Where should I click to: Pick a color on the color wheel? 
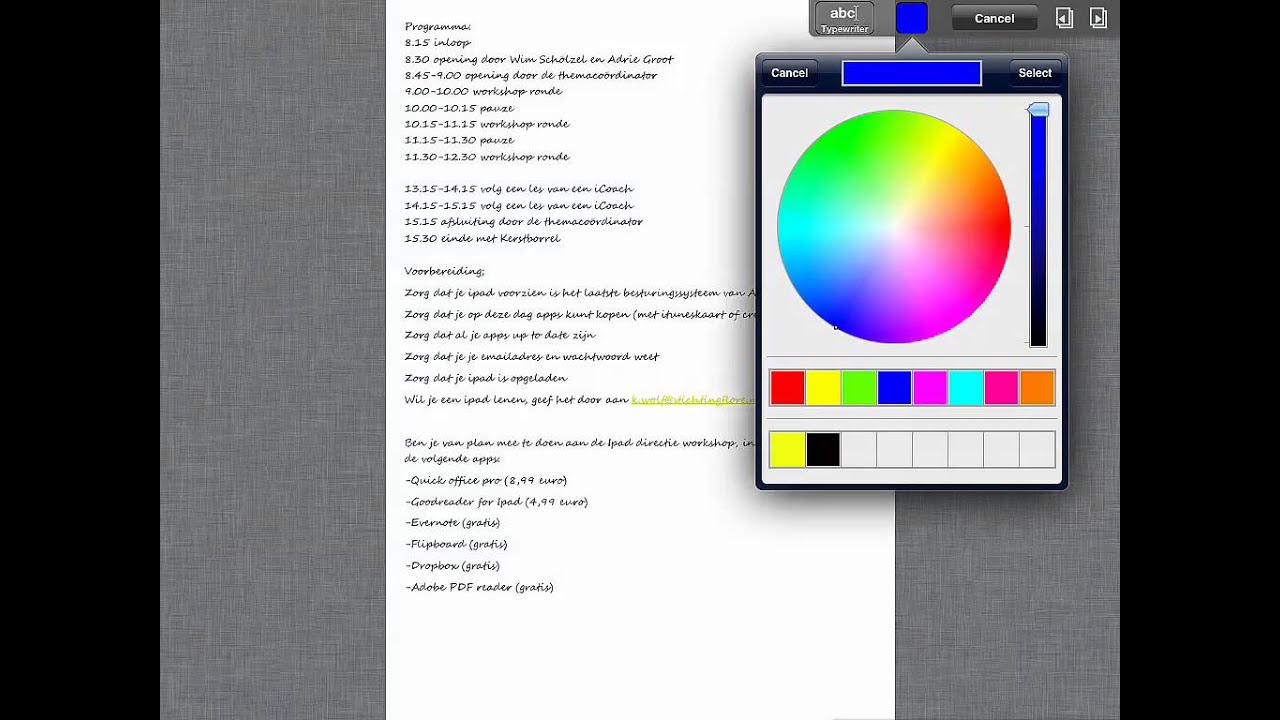tap(894, 226)
